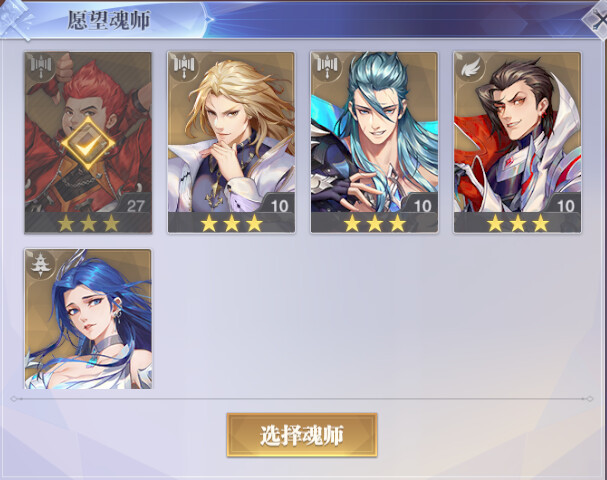Click class icon on red-haired card

(x=41, y=67)
